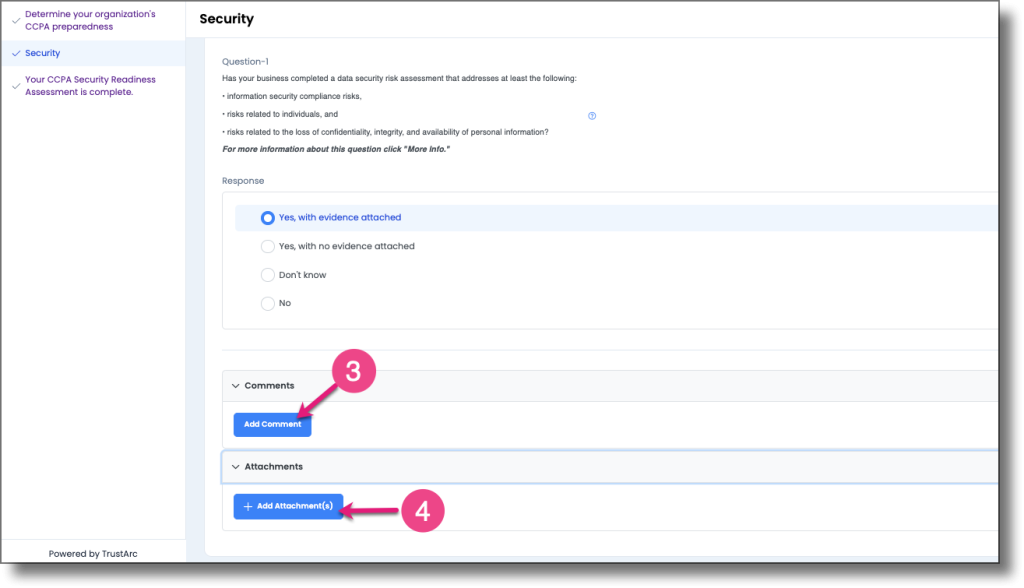Click the checkmark icon next to Security
The height and width of the screenshot is (588, 1024).
tap(16, 54)
